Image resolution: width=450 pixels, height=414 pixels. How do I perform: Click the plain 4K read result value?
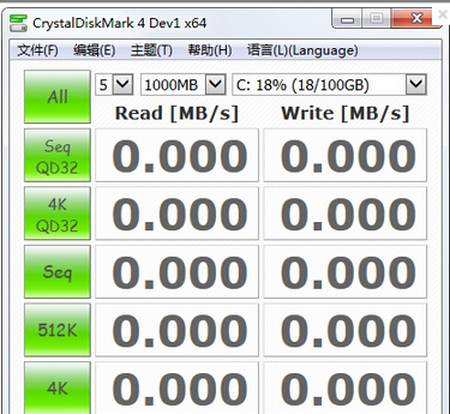[x=177, y=388]
